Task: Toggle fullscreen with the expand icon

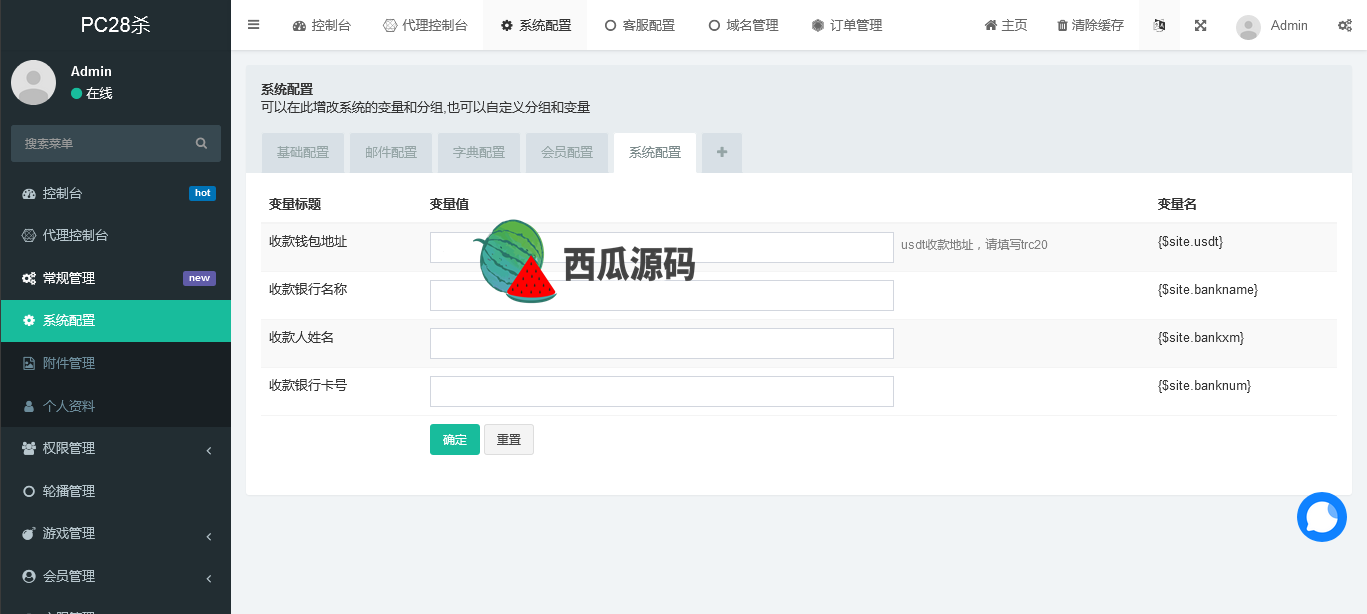Action: [x=1200, y=25]
